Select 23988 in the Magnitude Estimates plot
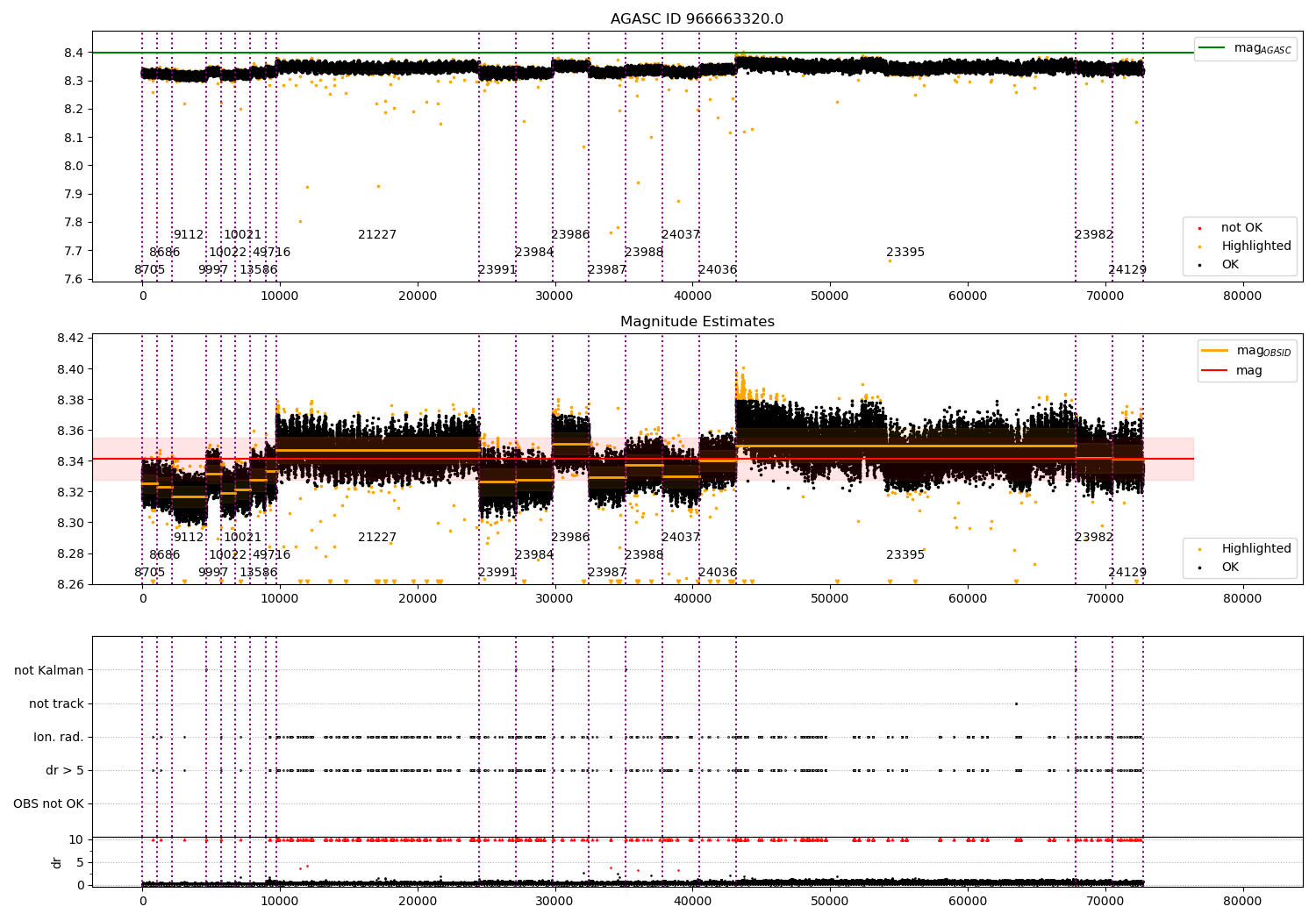Viewport: 1316px width, 921px height. (644, 555)
